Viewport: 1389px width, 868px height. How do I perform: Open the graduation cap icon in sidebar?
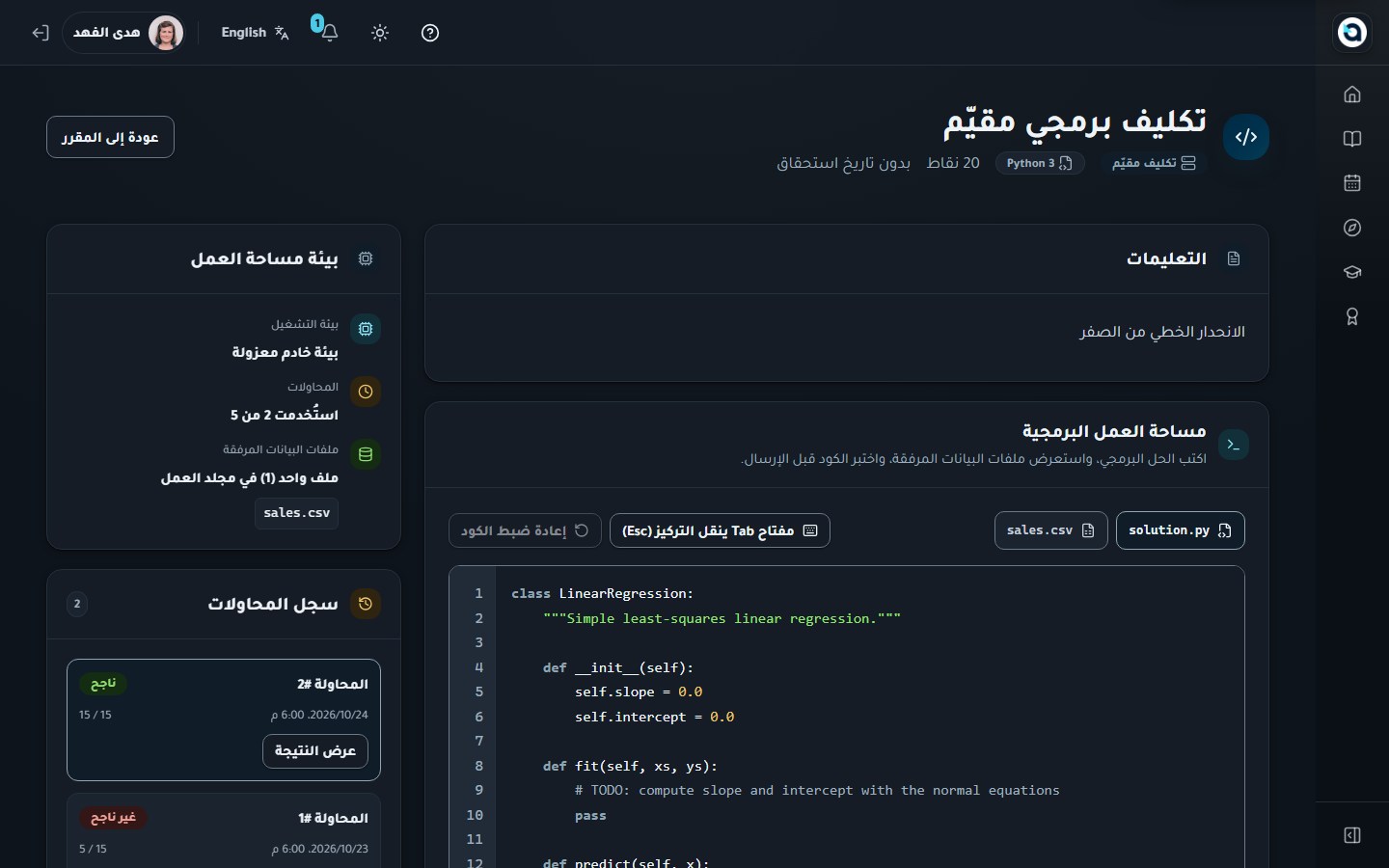pyautogui.click(x=1352, y=272)
